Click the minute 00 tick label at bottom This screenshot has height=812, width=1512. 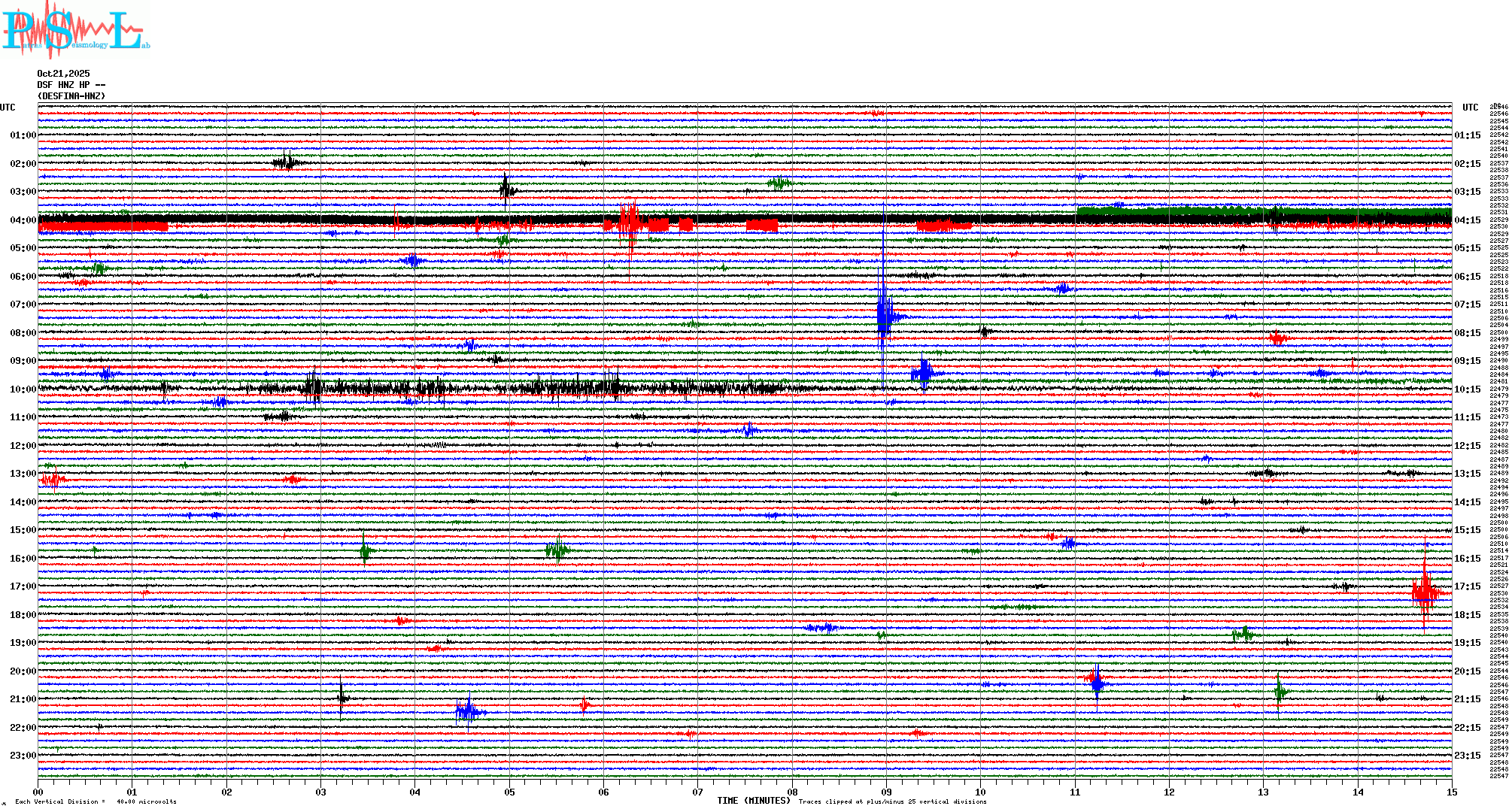click(x=38, y=792)
